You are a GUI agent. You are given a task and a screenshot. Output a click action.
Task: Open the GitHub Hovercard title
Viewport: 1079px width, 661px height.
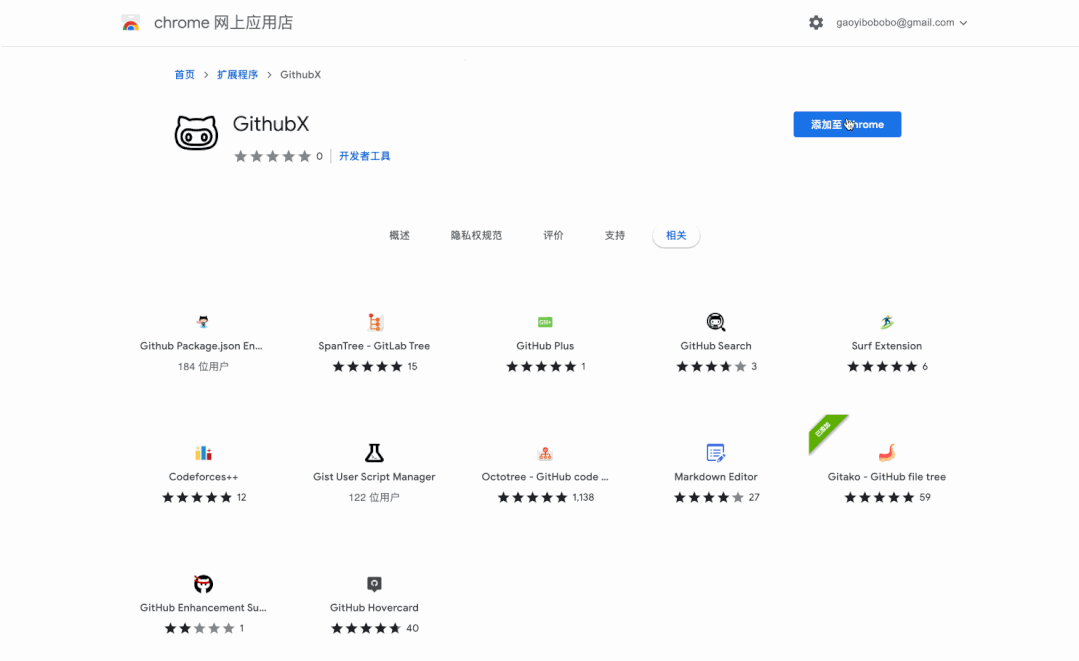pyautogui.click(x=374, y=607)
